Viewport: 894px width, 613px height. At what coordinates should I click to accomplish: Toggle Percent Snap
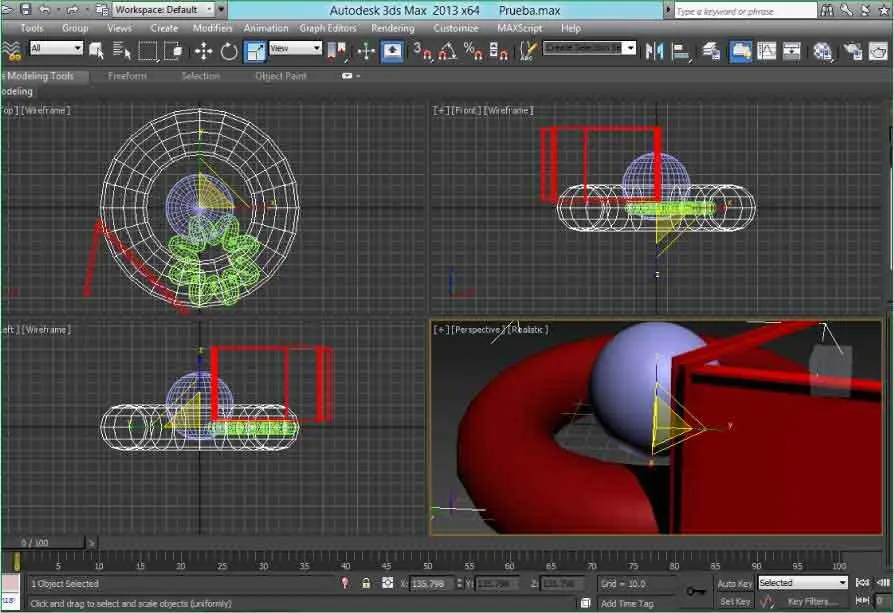click(473, 51)
